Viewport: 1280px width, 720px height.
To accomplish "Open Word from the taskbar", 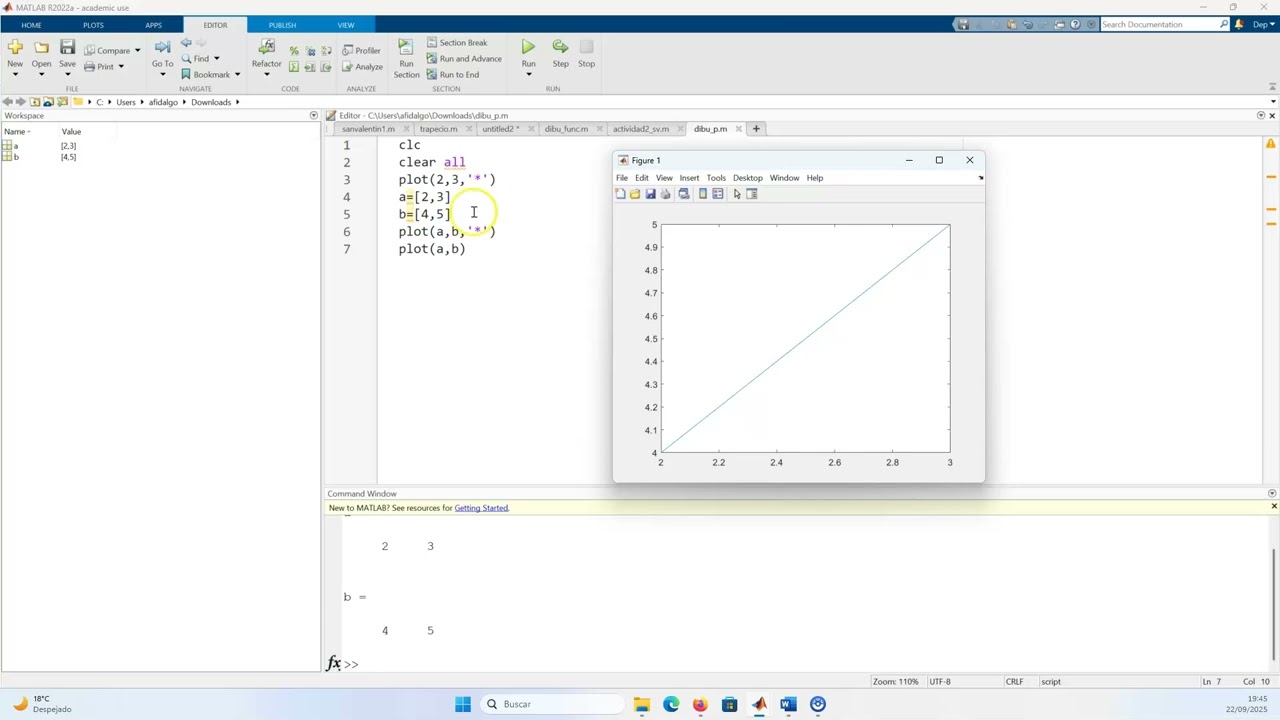I will click(x=788, y=704).
